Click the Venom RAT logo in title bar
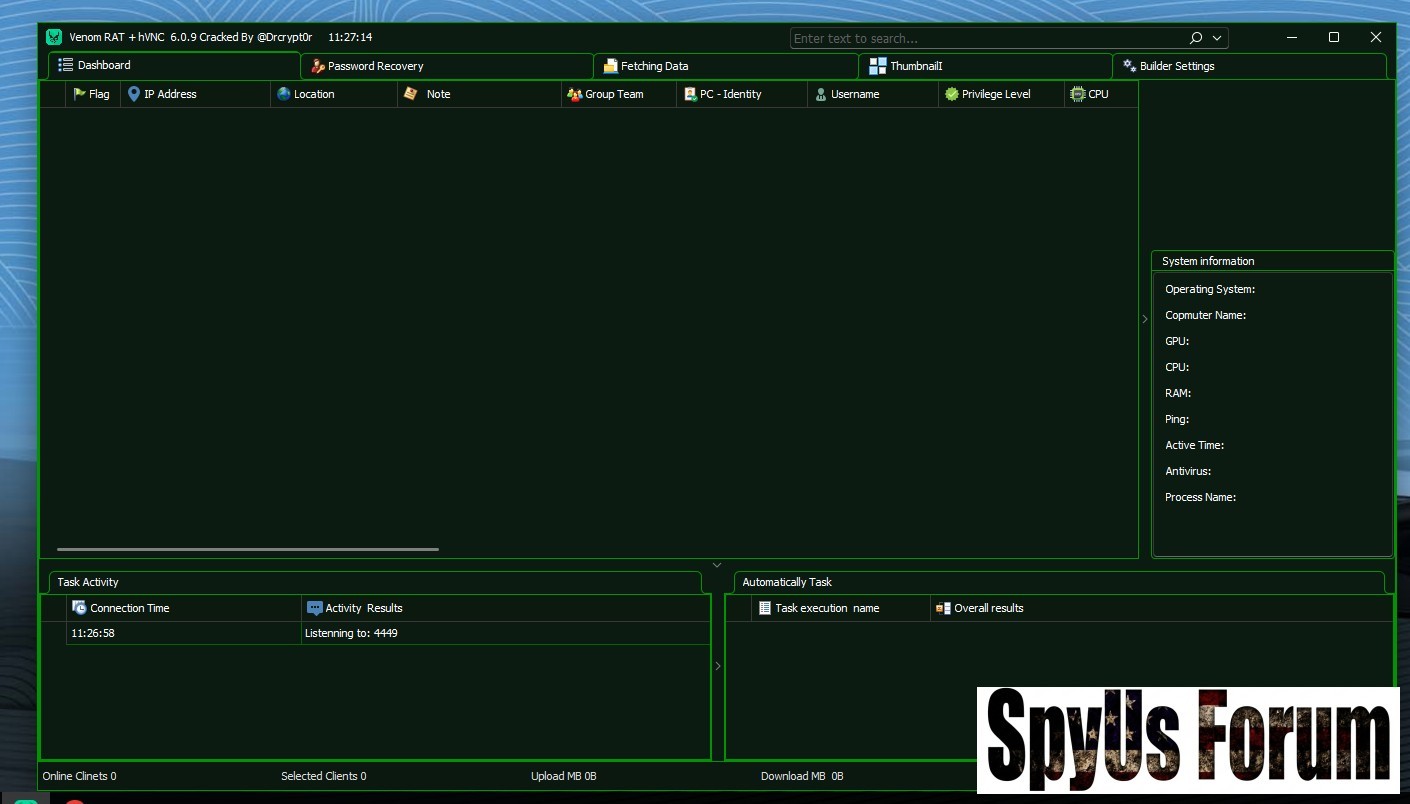This screenshot has height=804, width=1410. pos(54,37)
